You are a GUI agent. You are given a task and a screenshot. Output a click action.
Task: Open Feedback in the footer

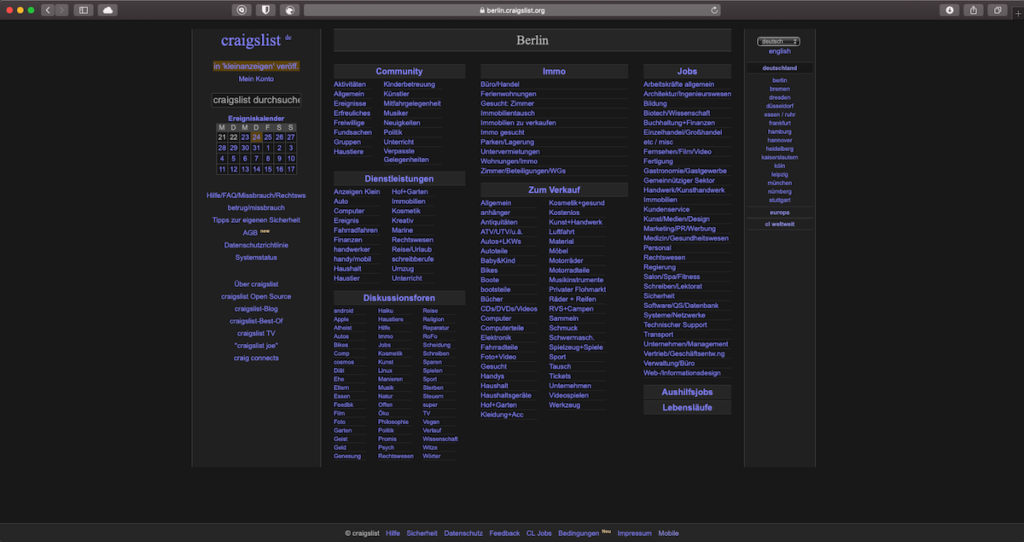tap(504, 534)
